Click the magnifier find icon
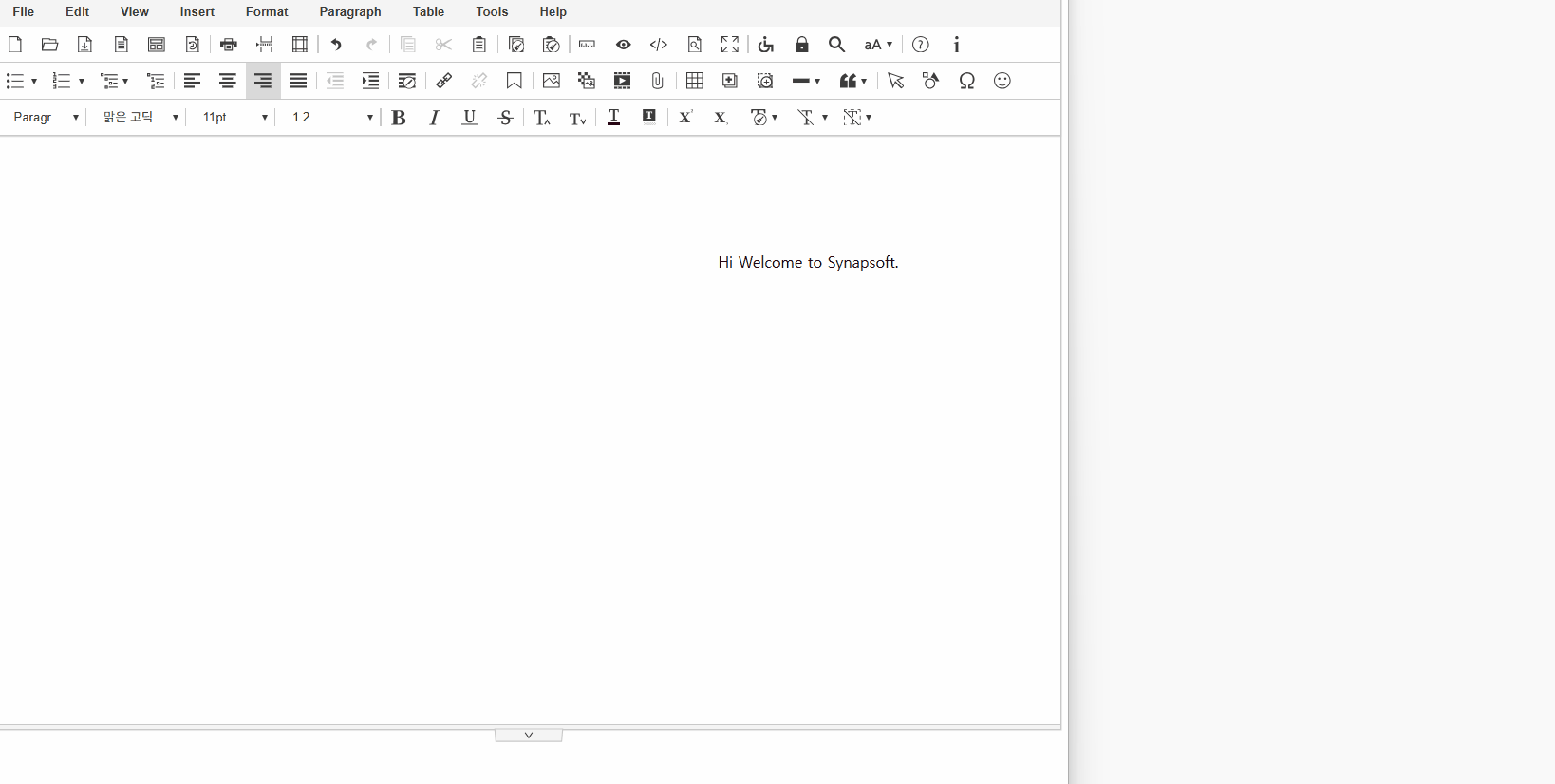Image resolution: width=1555 pixels, height=784 pixels. 837,45
